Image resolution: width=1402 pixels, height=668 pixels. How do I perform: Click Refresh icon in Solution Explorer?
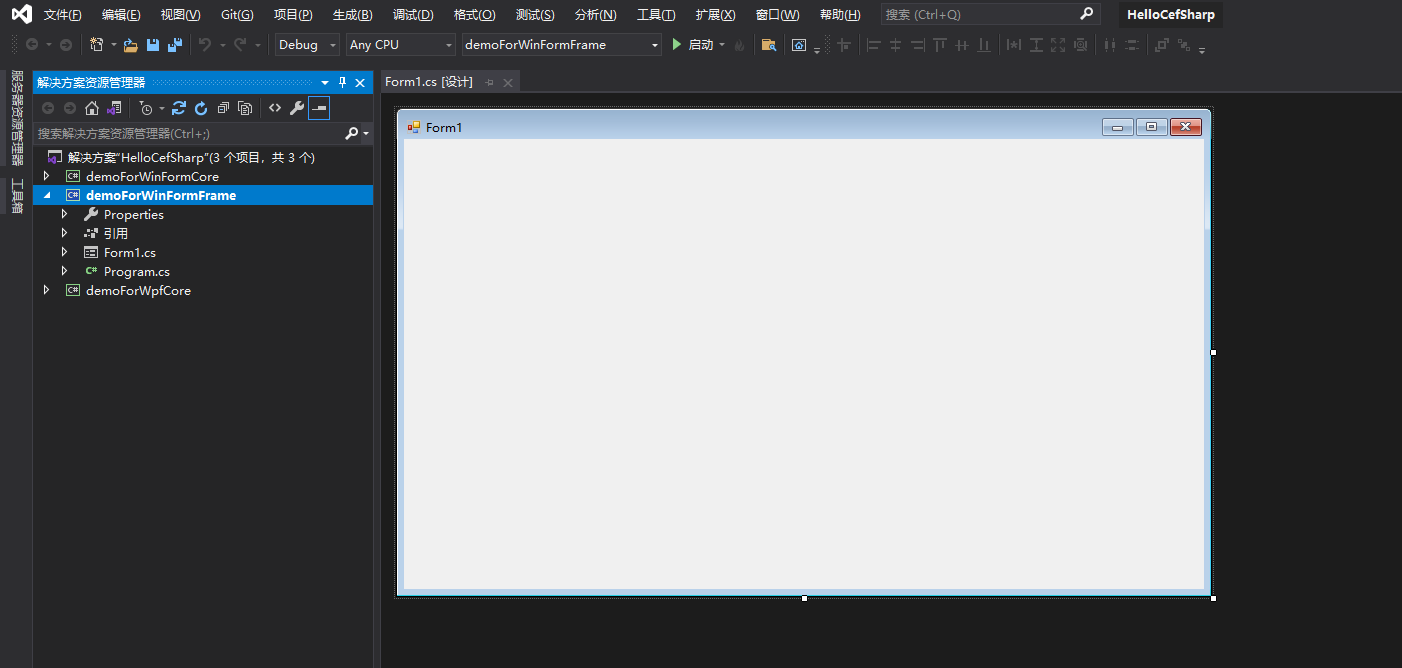201,108
